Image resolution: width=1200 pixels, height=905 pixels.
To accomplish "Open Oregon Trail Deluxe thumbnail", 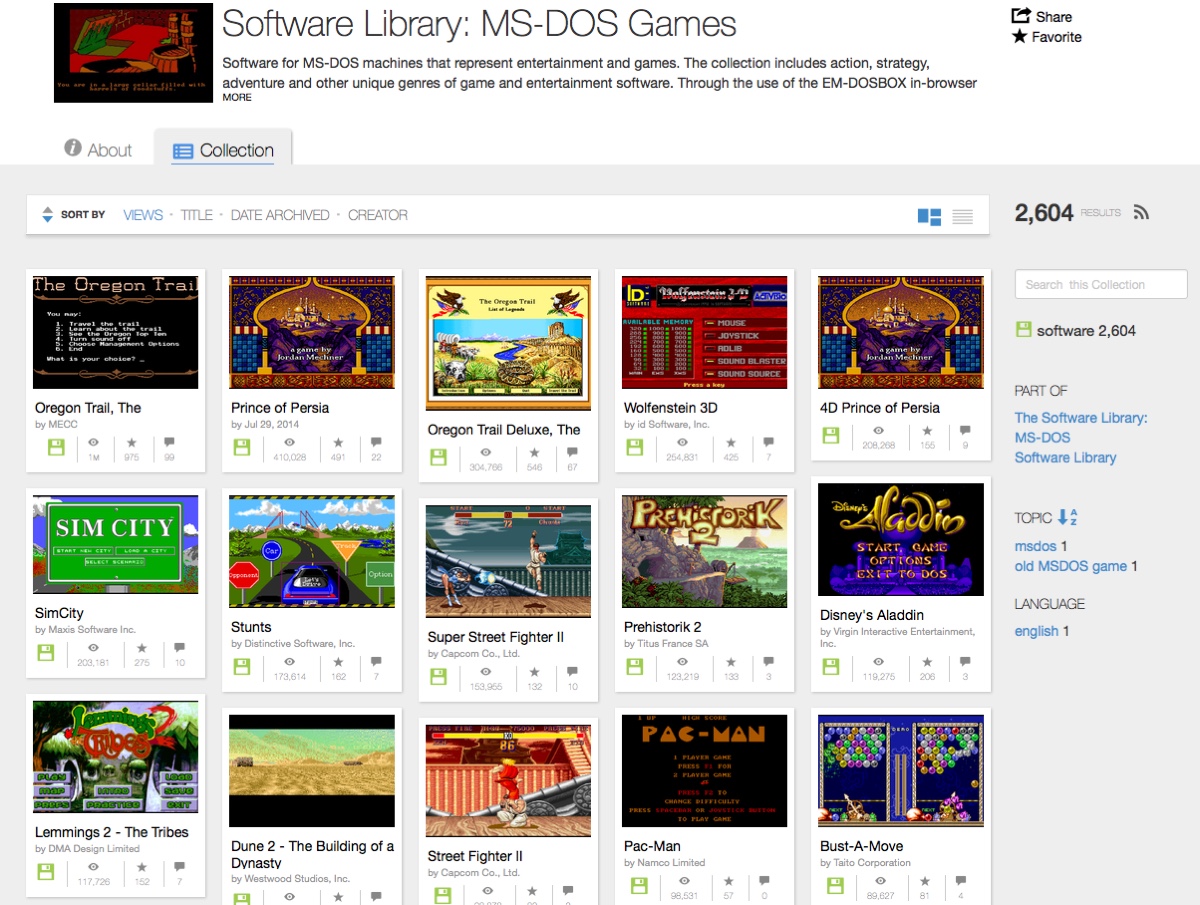I will point(508,343).
